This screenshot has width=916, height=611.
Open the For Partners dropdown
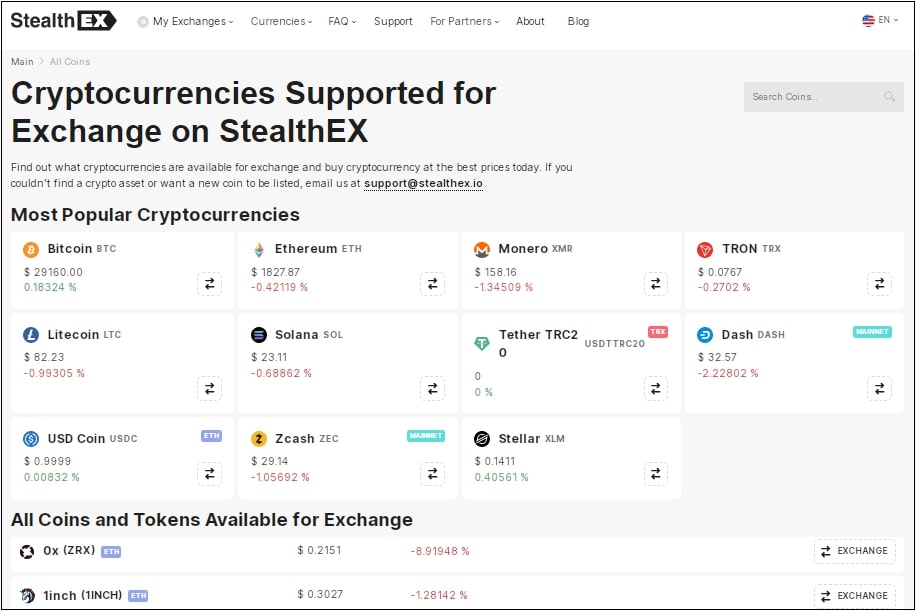(464, 21)
